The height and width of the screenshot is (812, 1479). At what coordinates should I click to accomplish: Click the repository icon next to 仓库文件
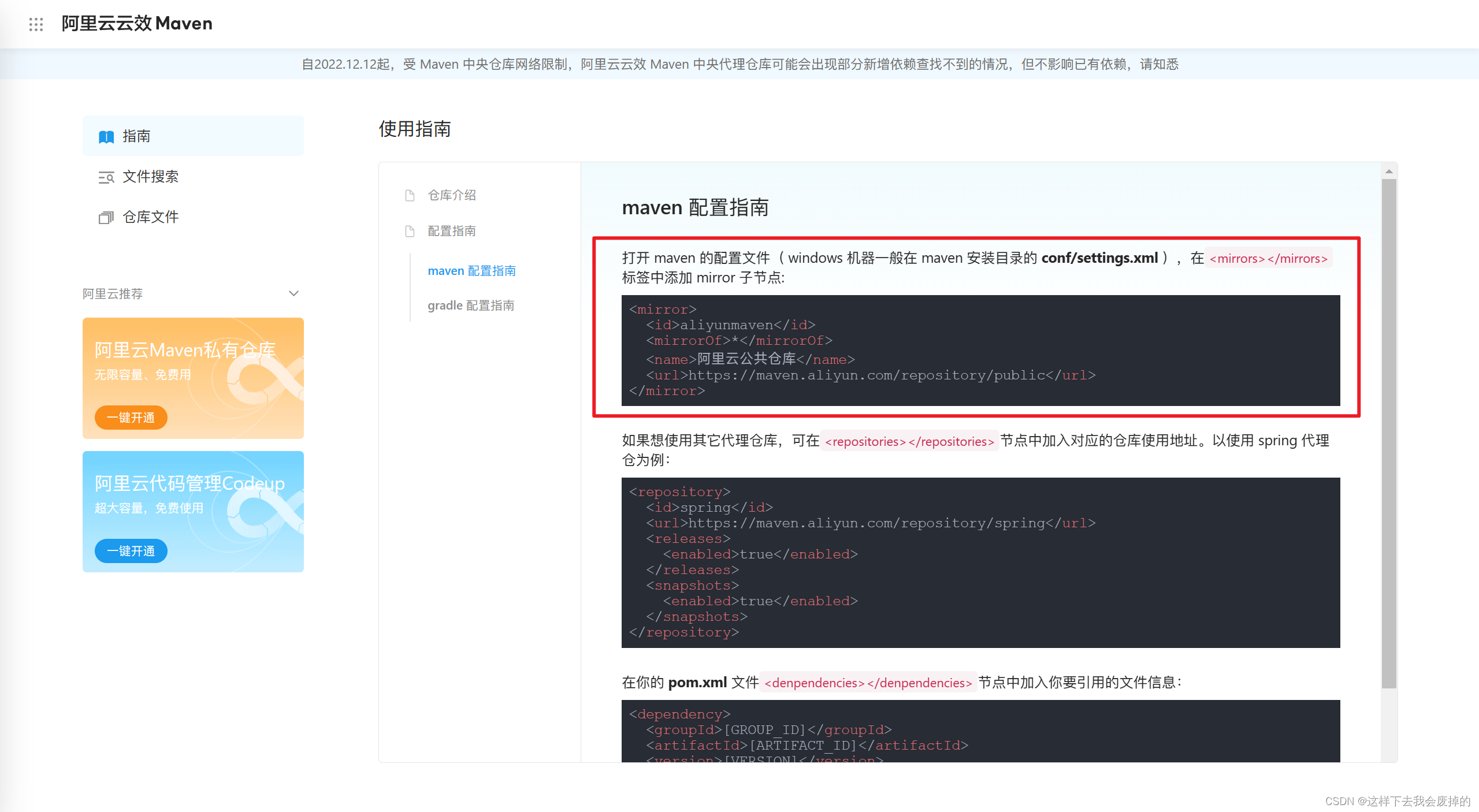[x=106, y=217]
